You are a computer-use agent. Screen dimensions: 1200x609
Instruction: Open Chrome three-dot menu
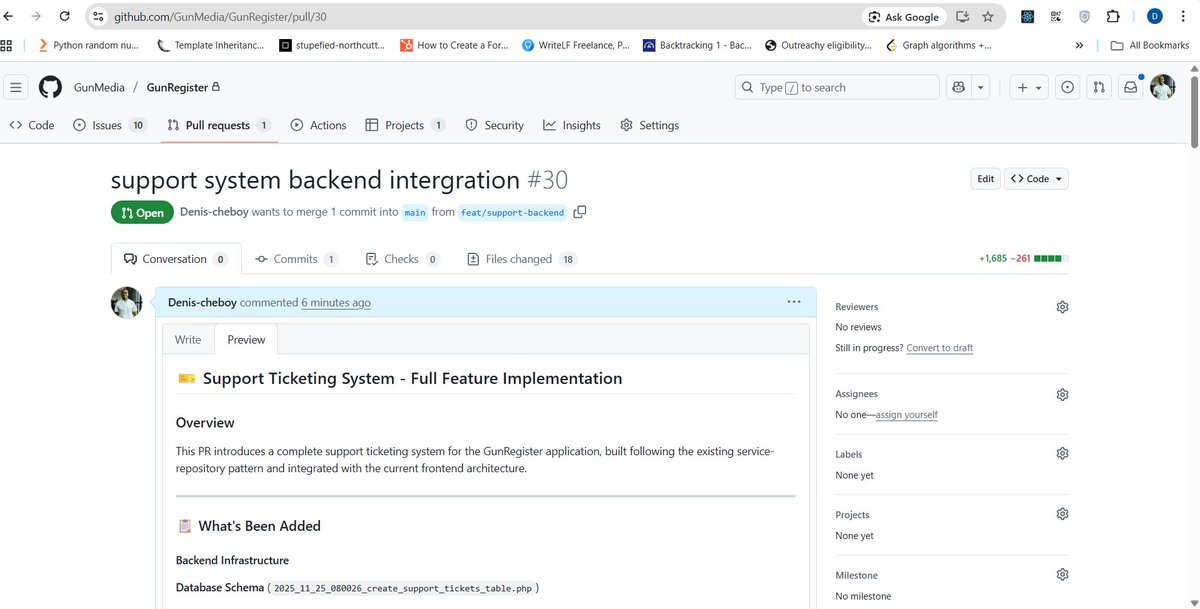[x=1183, y=17]
